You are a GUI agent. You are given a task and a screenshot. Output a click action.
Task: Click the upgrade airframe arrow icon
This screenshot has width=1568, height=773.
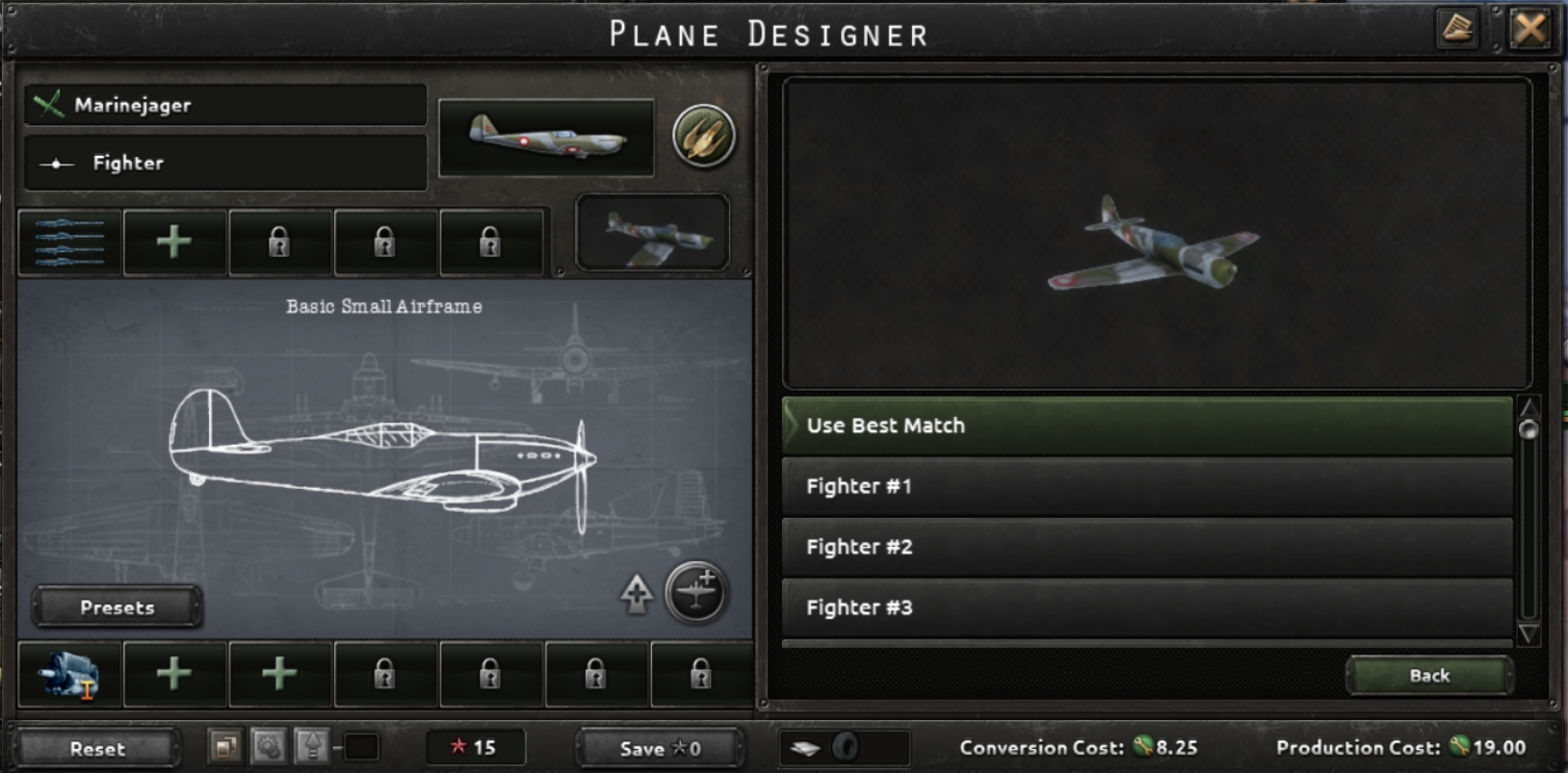coord(637,594)
